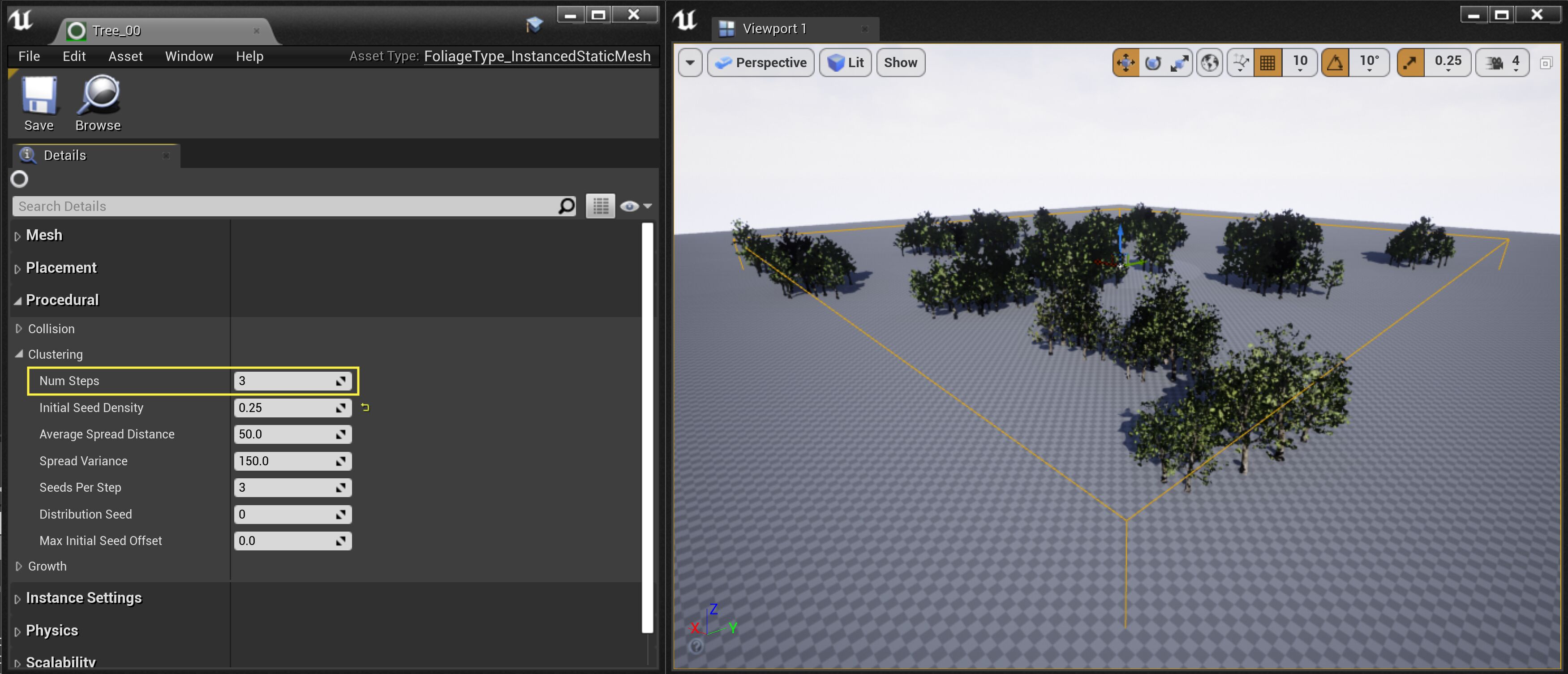Select the translate (move) transform tool

coord(1126,63)
